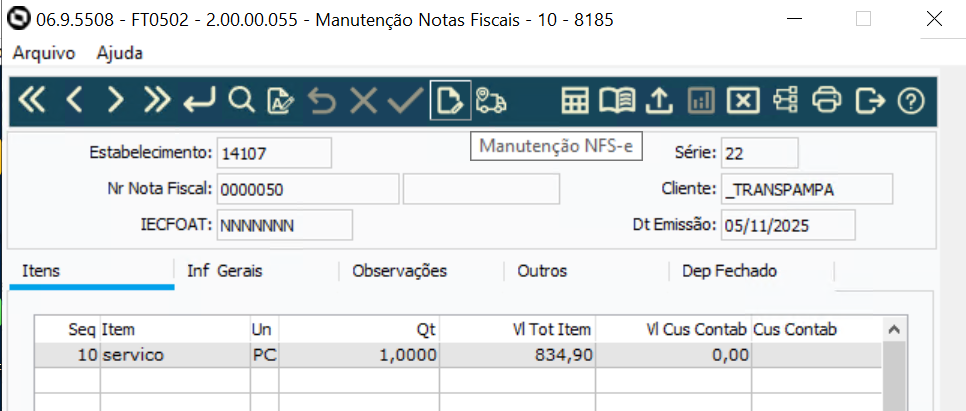
Task: Open the Dep Fechado tab
Action: tap(729, 271)
